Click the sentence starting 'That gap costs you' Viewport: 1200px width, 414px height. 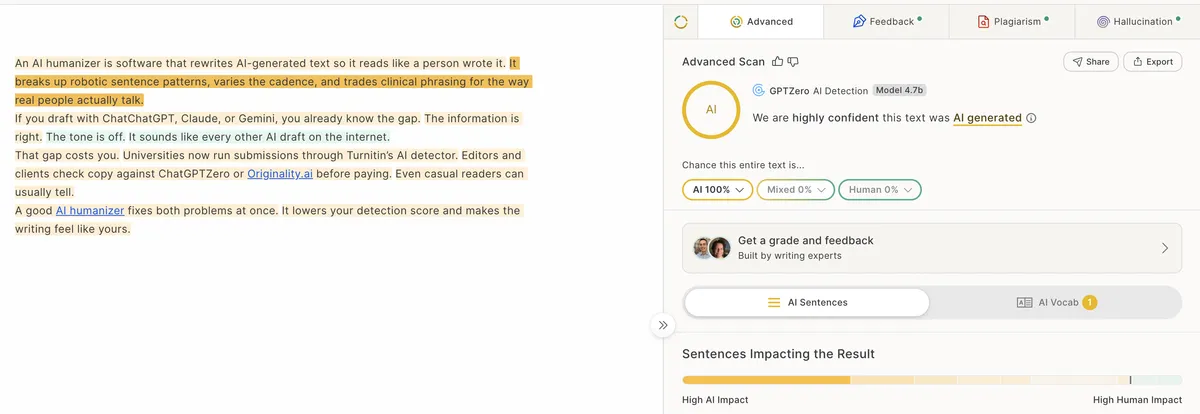[65, 156]
